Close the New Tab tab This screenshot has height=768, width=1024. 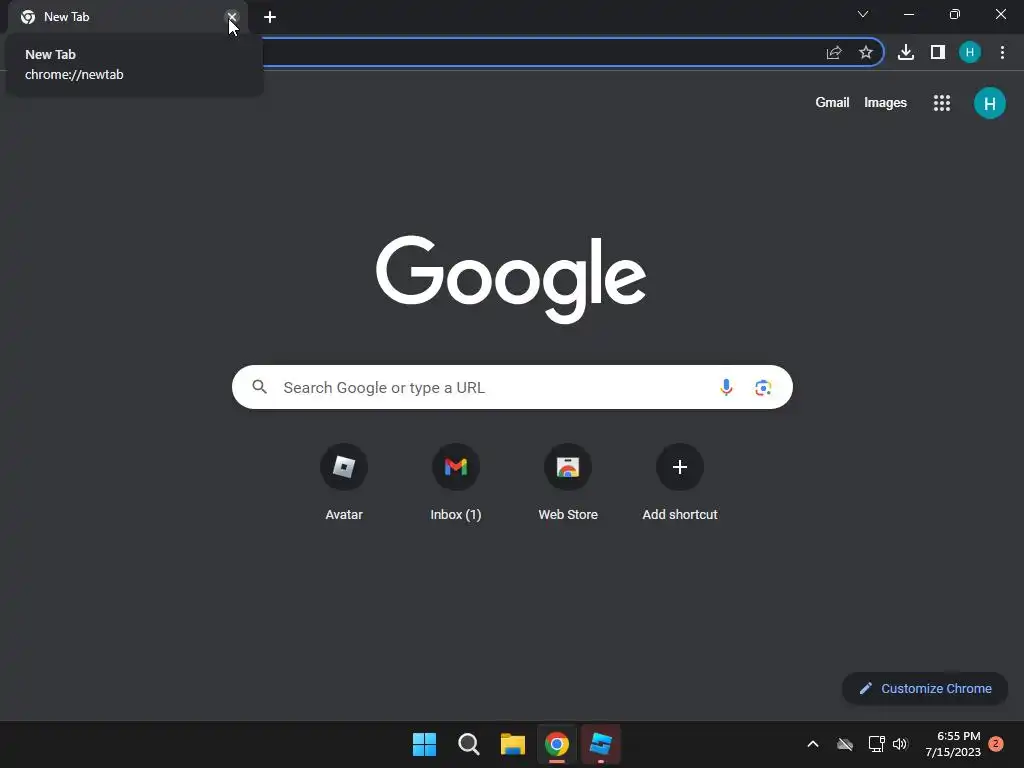point(232,17)
